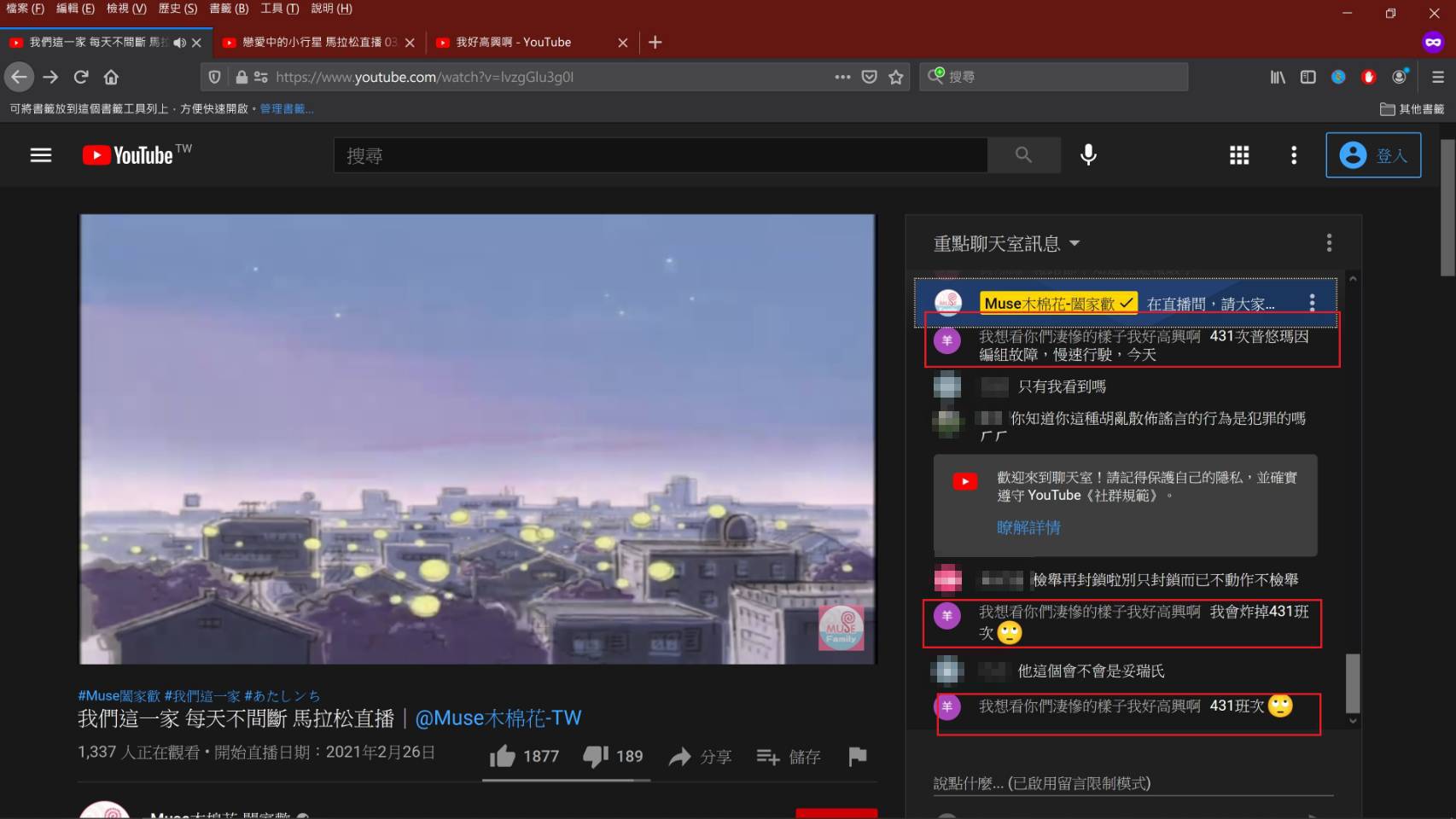Screen dimensions: 1456x819
Task: Share the video using 分享 button
Action: [700, 757]
